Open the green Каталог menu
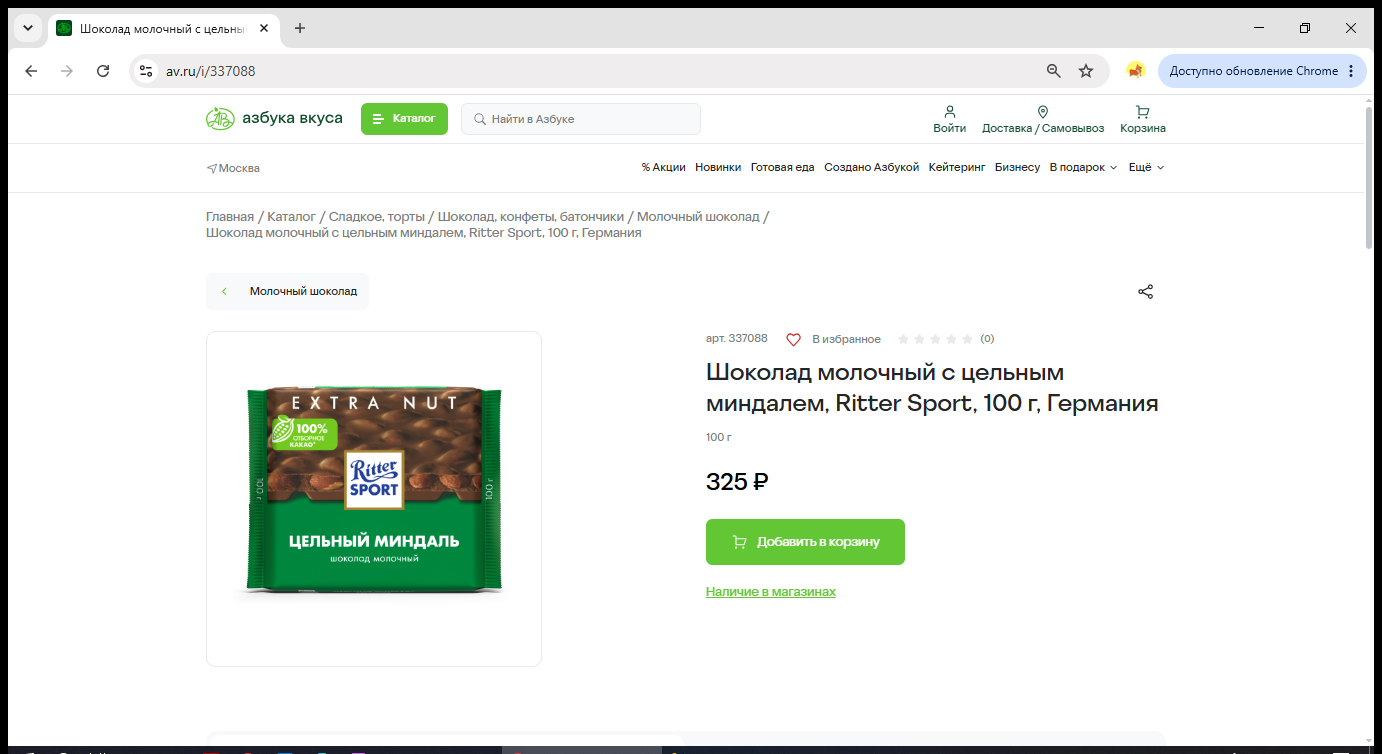The image size is (1382, 754). (404, 119)
